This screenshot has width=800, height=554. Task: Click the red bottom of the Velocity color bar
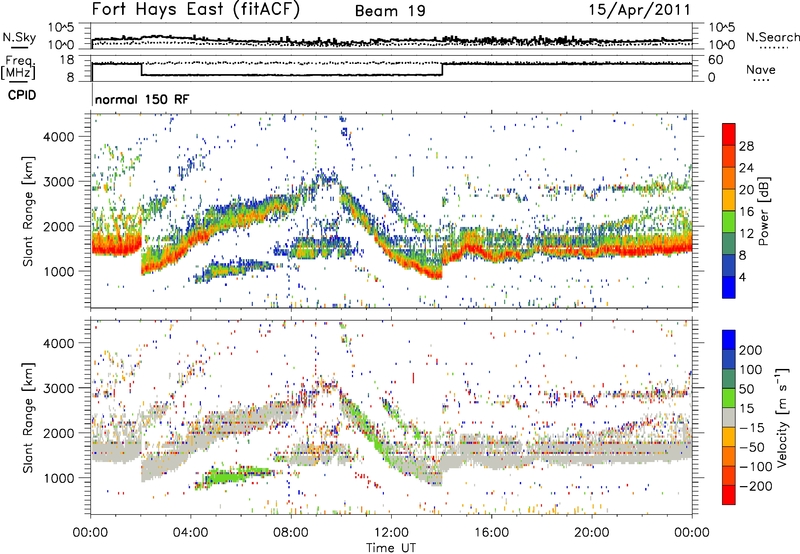click(729, 495)
